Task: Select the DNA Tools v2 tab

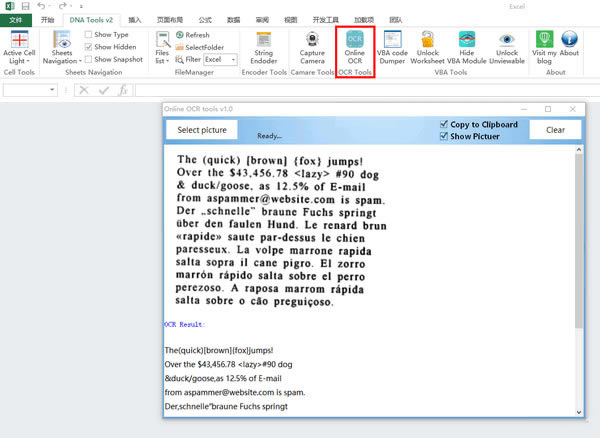Action: tap(91, 20)
